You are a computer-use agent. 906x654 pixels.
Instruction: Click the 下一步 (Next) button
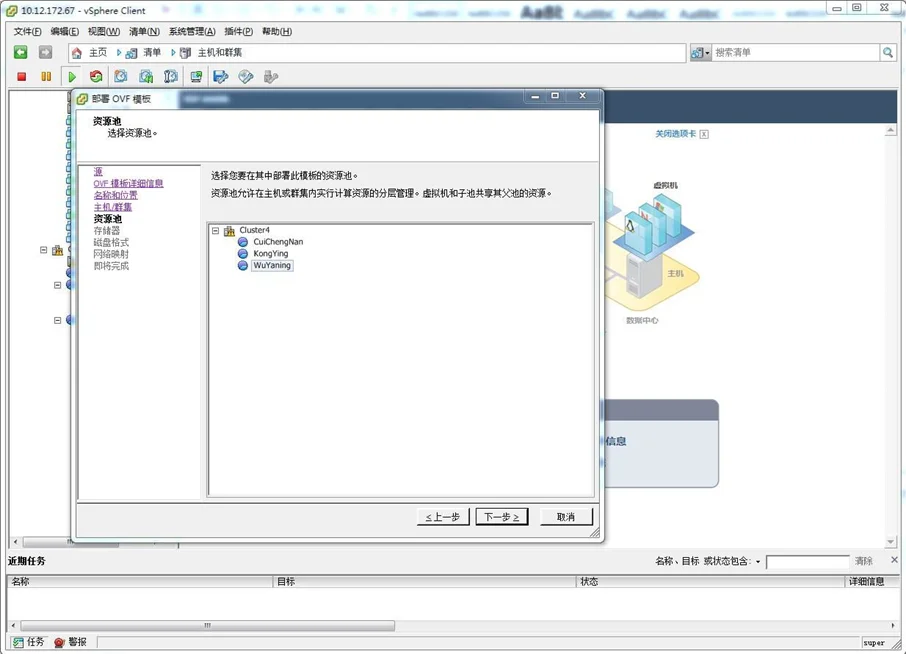click(502, 517)
